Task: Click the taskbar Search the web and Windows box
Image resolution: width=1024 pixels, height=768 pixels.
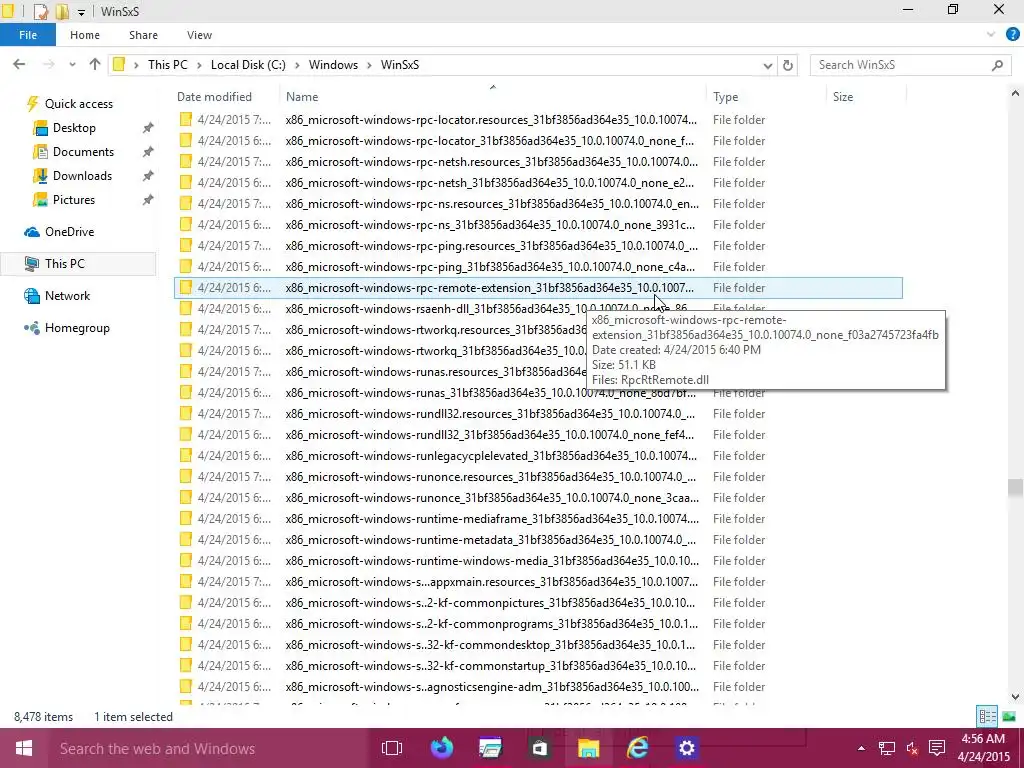Action: (209, 748)
